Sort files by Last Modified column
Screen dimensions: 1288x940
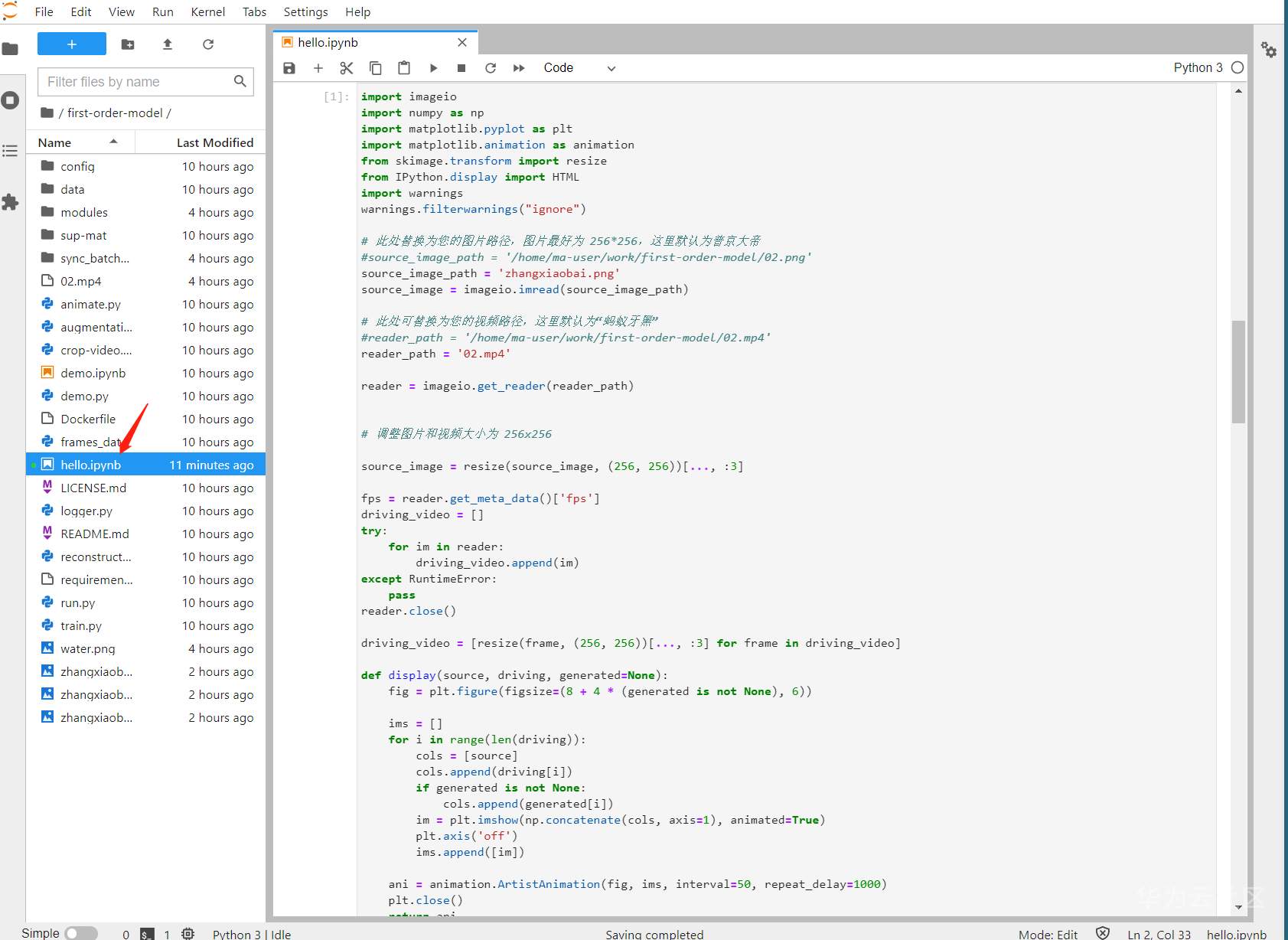click(214, 142)
